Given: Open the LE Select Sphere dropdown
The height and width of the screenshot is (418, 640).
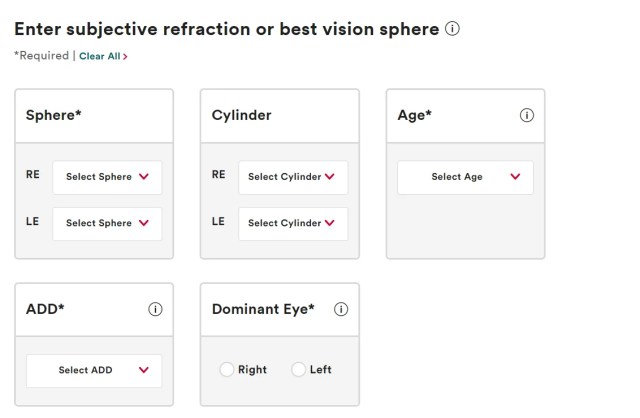Looking at the screenshot, I should pos(107,223).
